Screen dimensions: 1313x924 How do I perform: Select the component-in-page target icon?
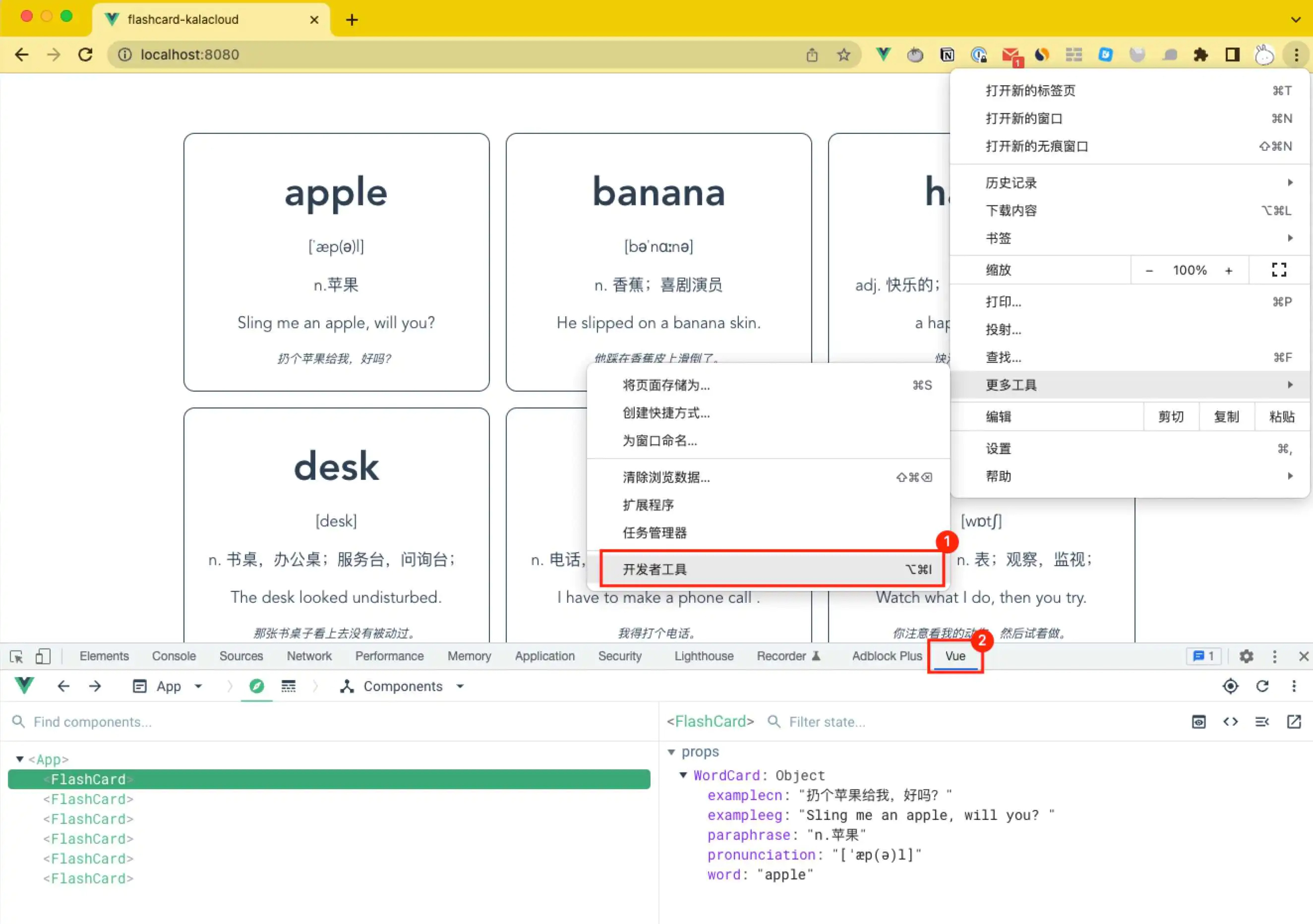tap(1231, 686)
